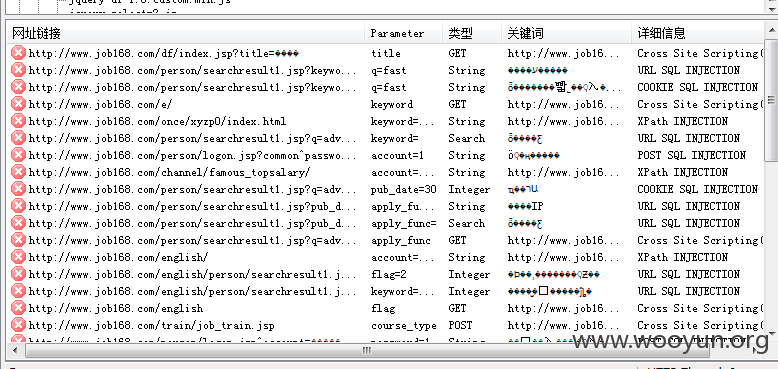The height and width of the screenshot is (369, 778).
Task: Click the red icon of channel/famous_topsalary/ row
Action: coord(18,172)
